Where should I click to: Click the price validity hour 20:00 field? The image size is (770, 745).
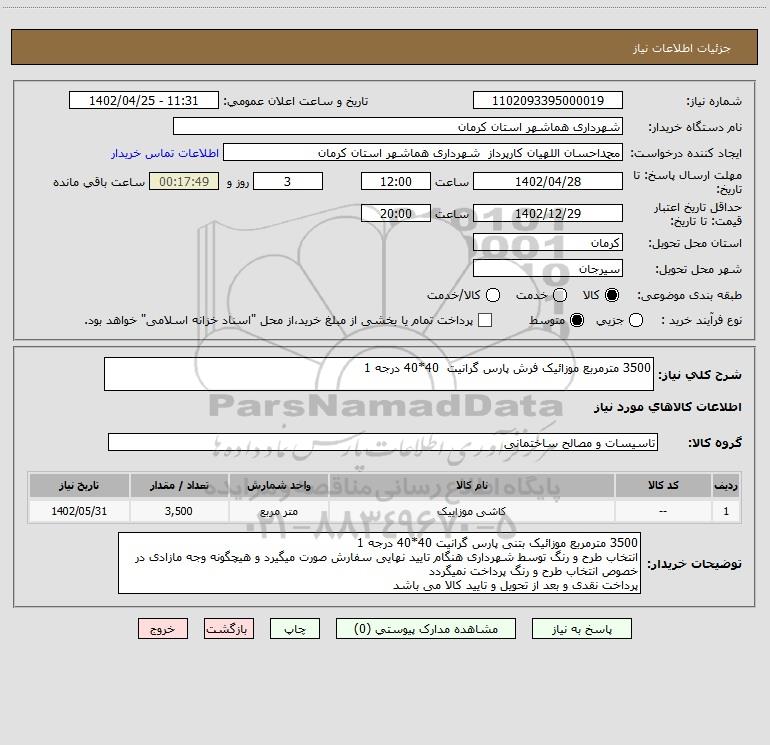click(396, 214)
